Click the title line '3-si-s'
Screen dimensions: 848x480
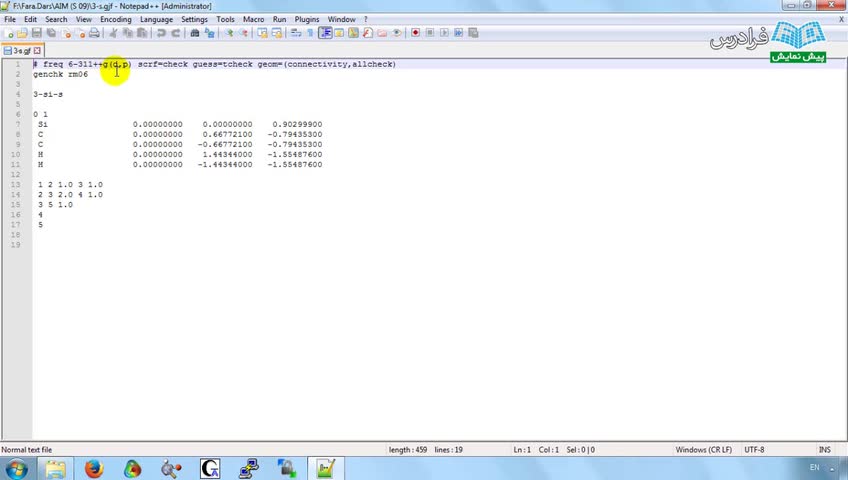(x=48, y=94)
